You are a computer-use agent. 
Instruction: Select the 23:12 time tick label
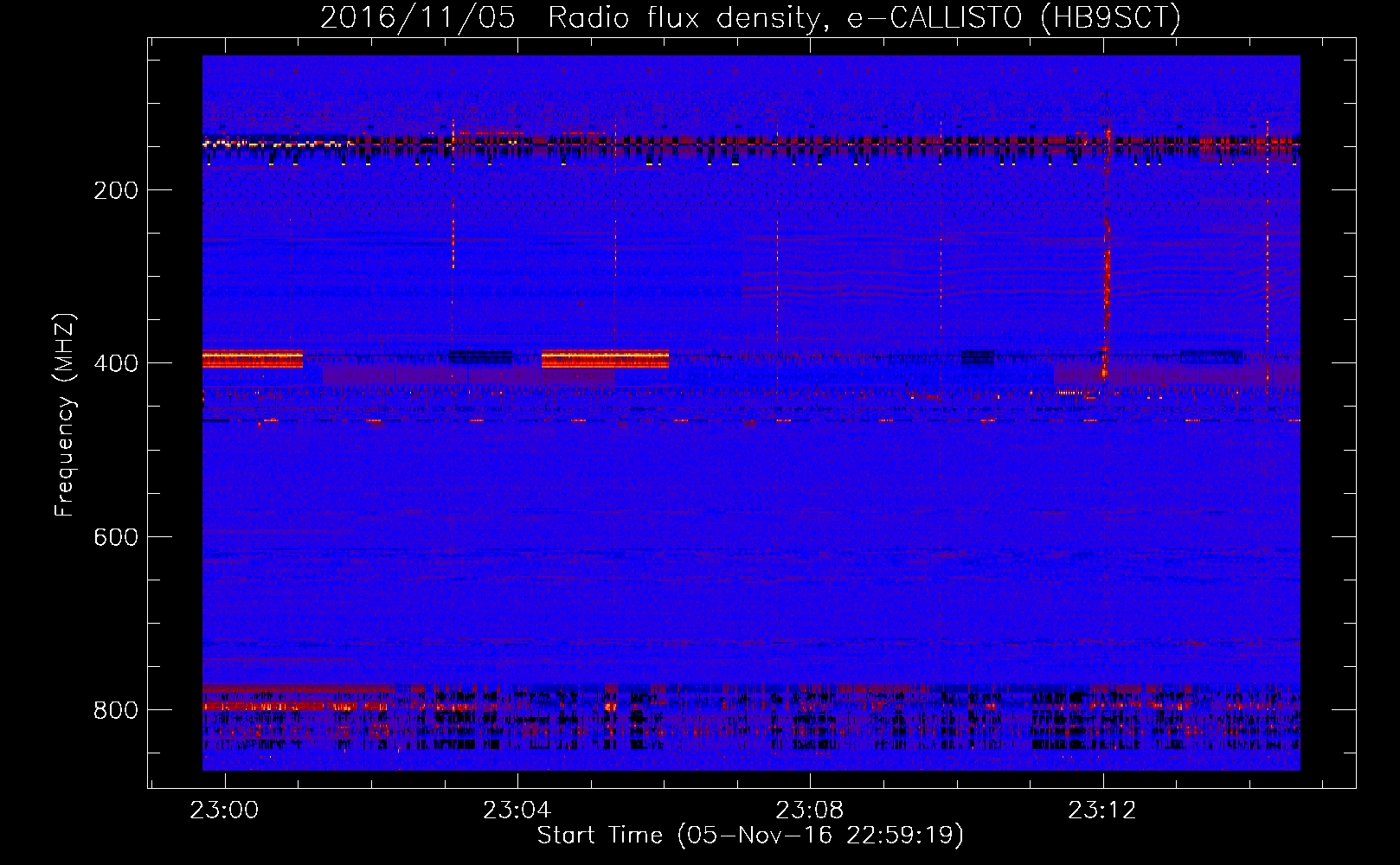click(x=1102, y=811)
